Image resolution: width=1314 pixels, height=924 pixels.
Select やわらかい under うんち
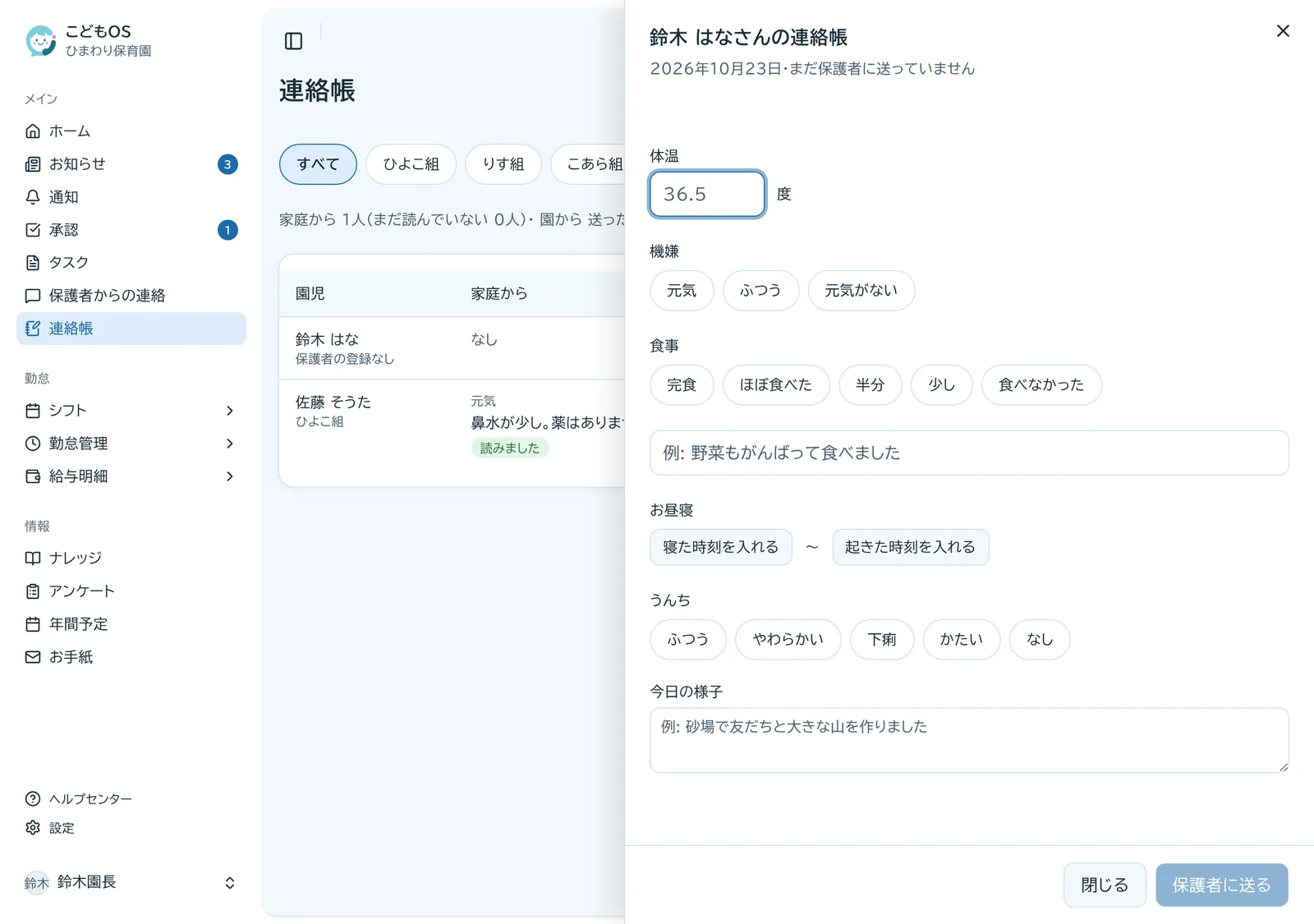point(788,640)
